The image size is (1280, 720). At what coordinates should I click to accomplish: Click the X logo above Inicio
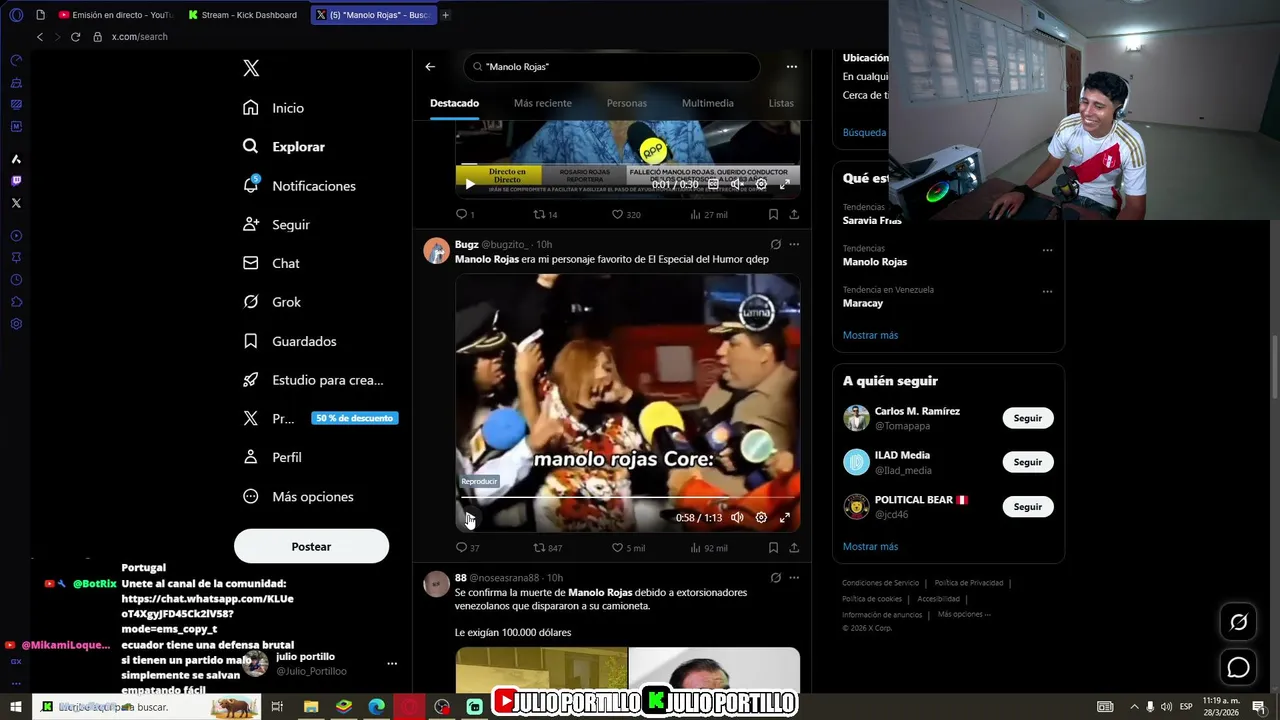click(251, 68)
